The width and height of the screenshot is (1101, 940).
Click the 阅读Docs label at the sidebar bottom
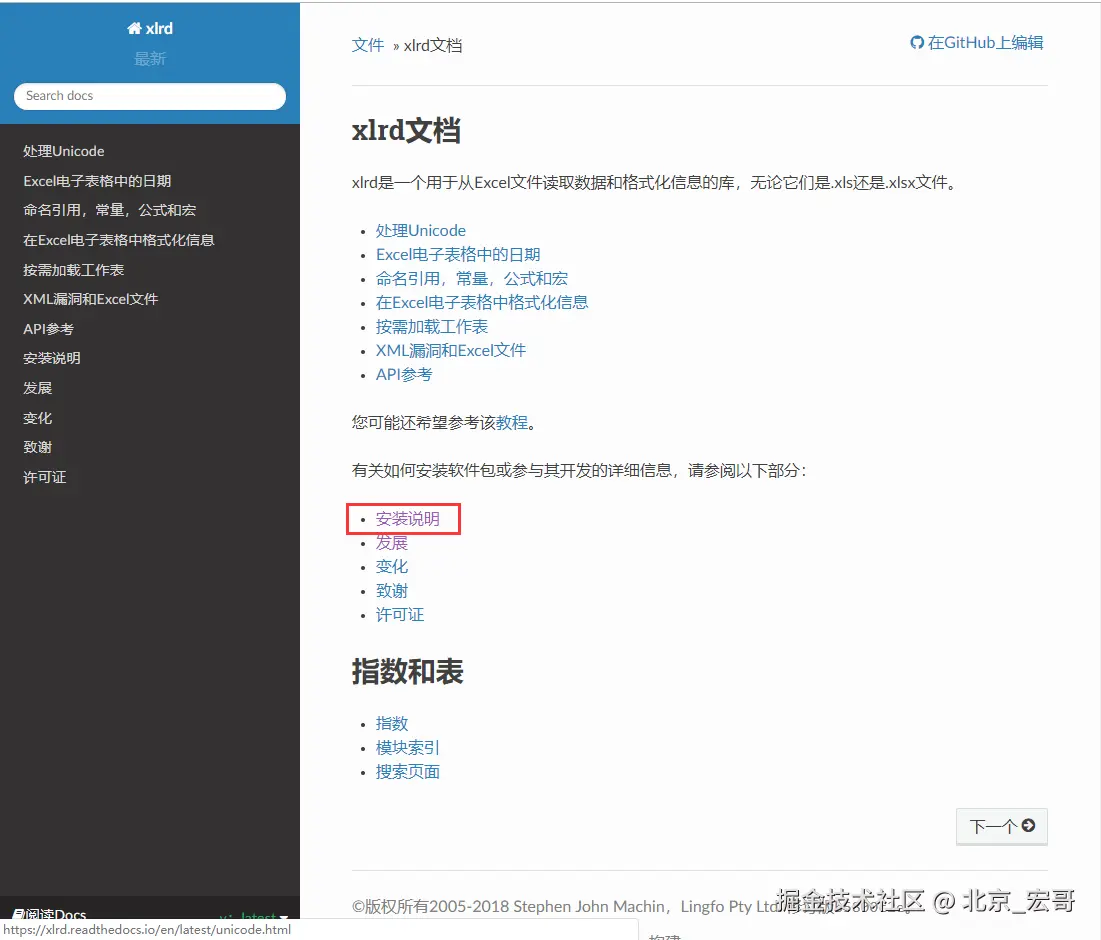(x=49, y=914)
